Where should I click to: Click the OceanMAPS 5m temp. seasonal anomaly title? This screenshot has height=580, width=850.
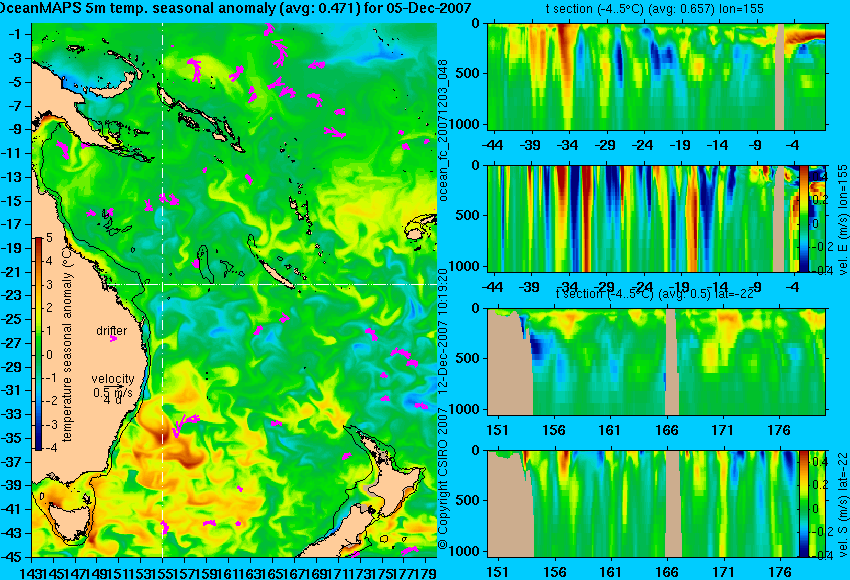click(x=235, y=8)
